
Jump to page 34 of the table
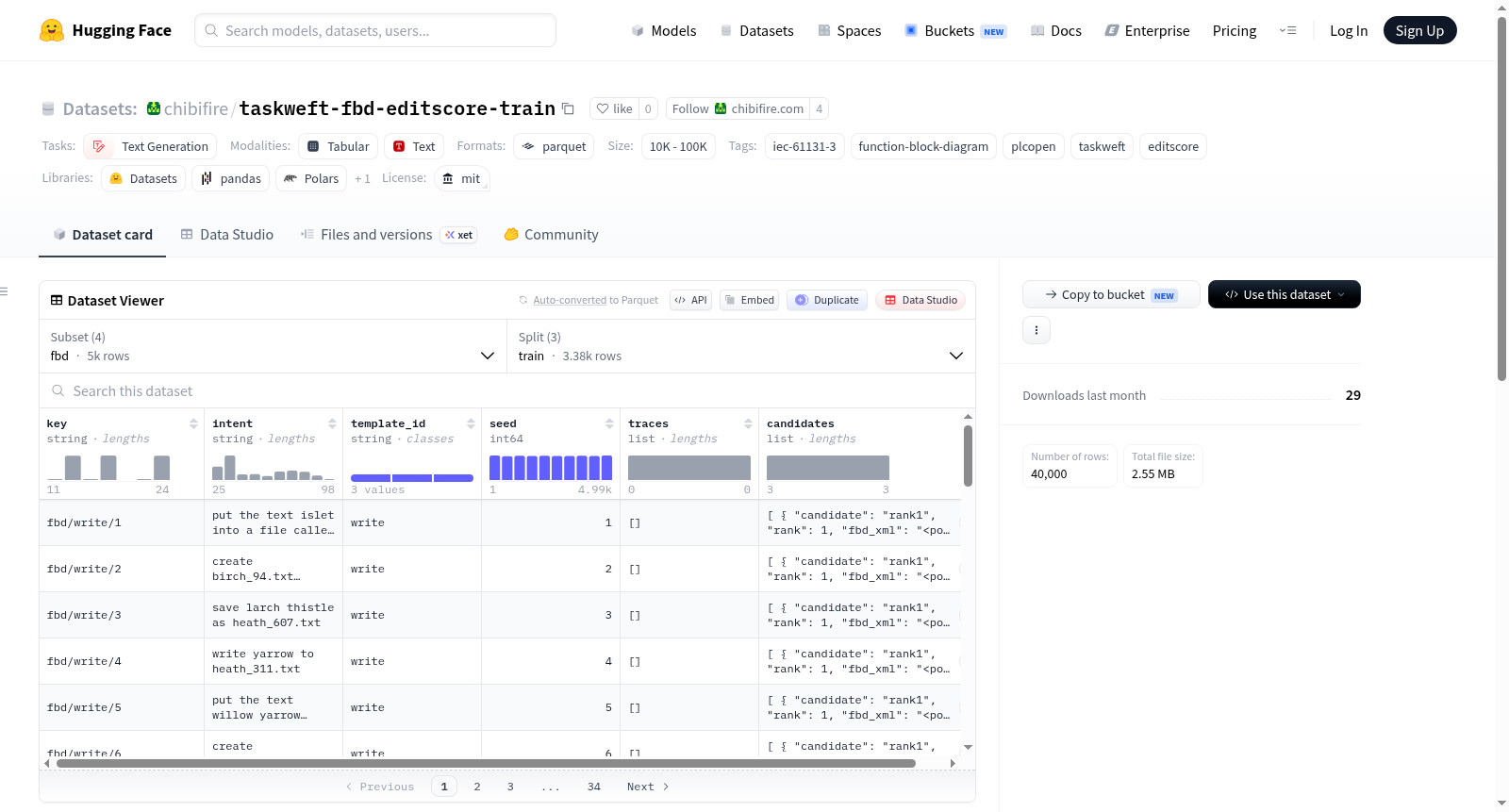pyautogui.click(x=594, y=787)
